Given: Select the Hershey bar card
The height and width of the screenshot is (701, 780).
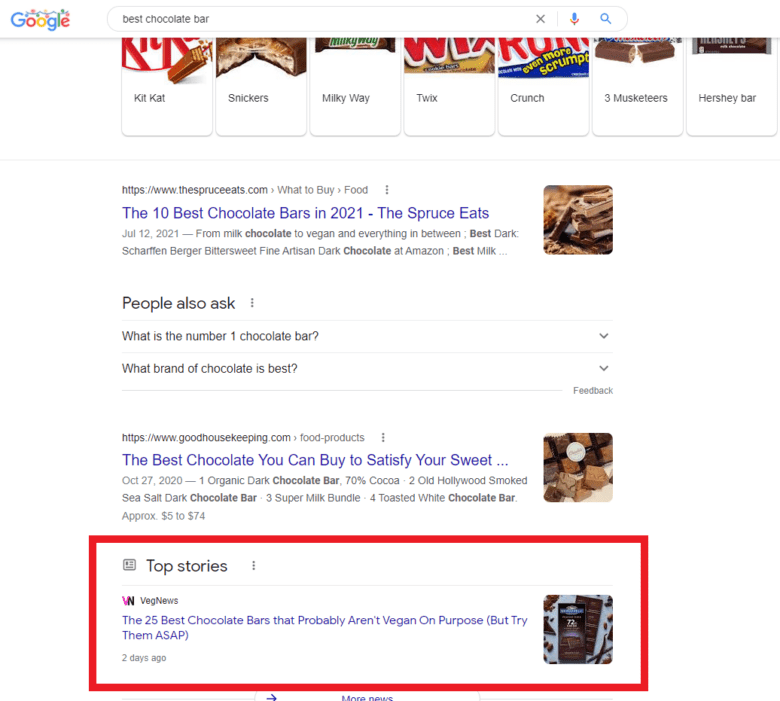Looking at the screenshot, I should pos(731,86).
